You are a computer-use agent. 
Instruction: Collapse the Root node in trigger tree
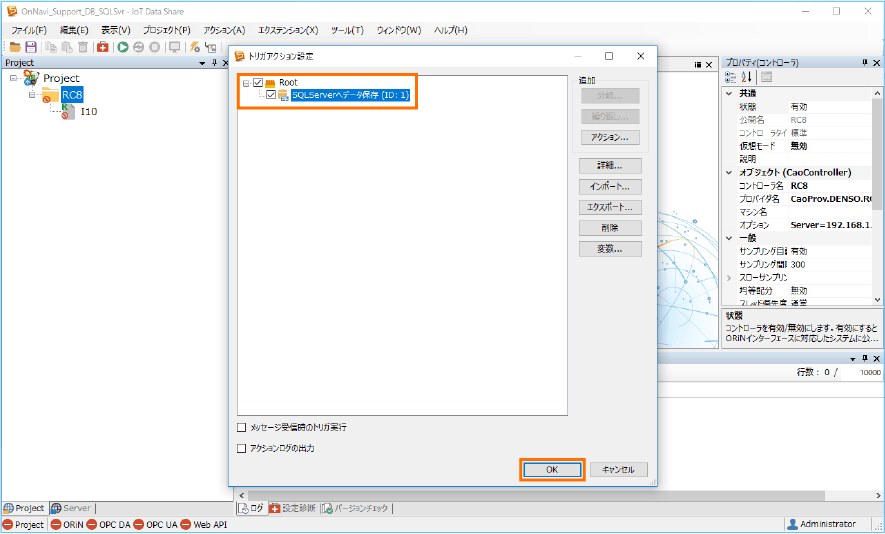(x=246, y=82)
